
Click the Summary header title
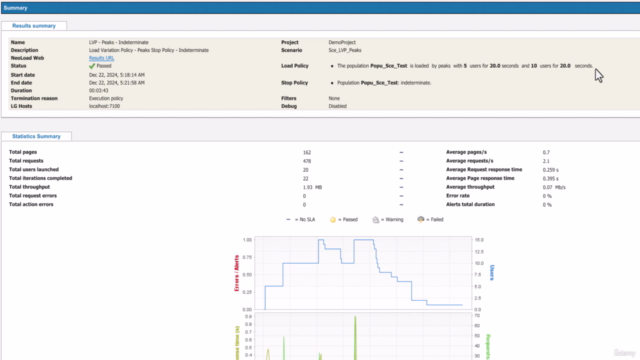click(x=16, y=8)
